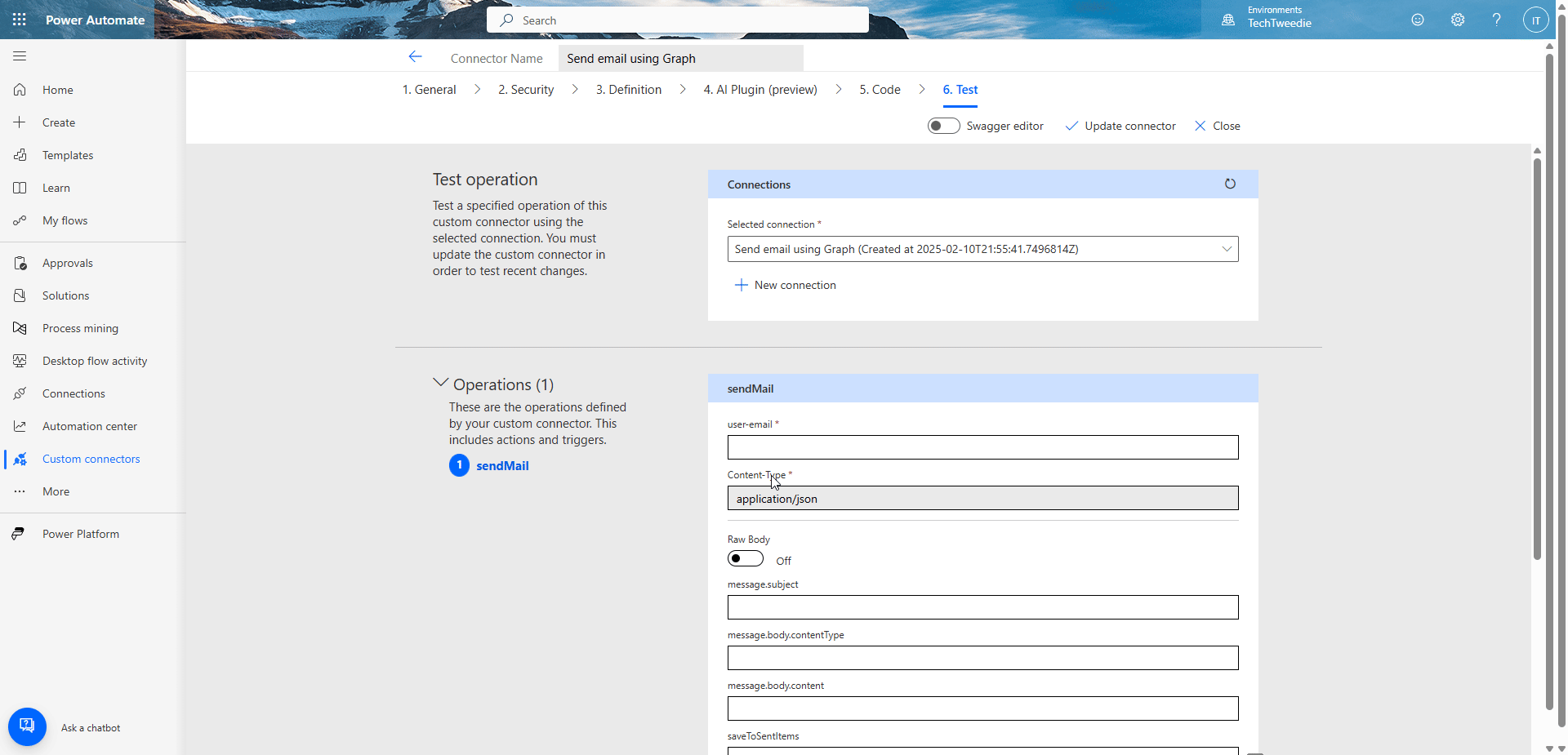Collapse the Operations section chevron
This screenshot has height=755, width=1568.
coord(440,382)
